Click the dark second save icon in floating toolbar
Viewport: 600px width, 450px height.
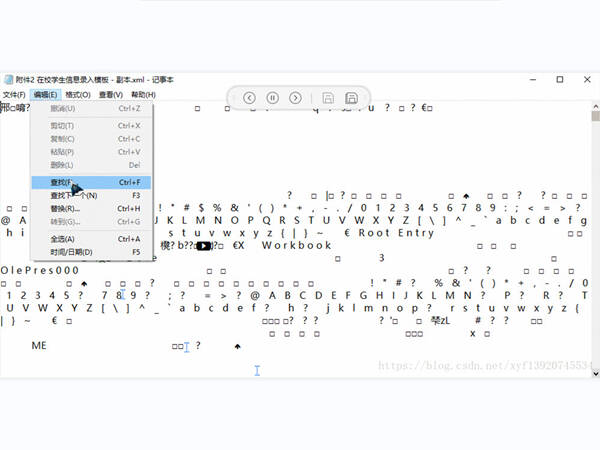351,98
